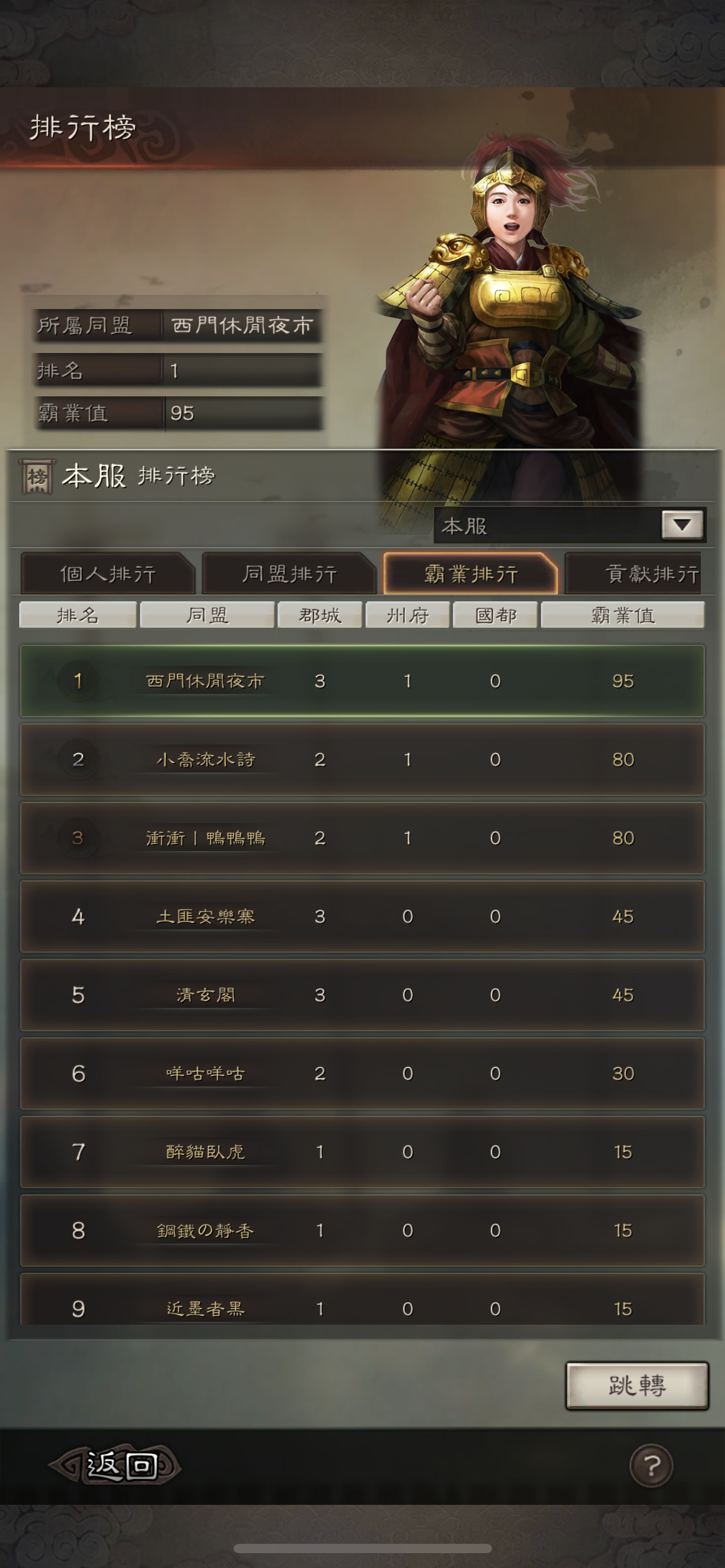Screen dimensions: 725x1568
Task: Click the rank 1 medal badge
Action: (78, 681)
